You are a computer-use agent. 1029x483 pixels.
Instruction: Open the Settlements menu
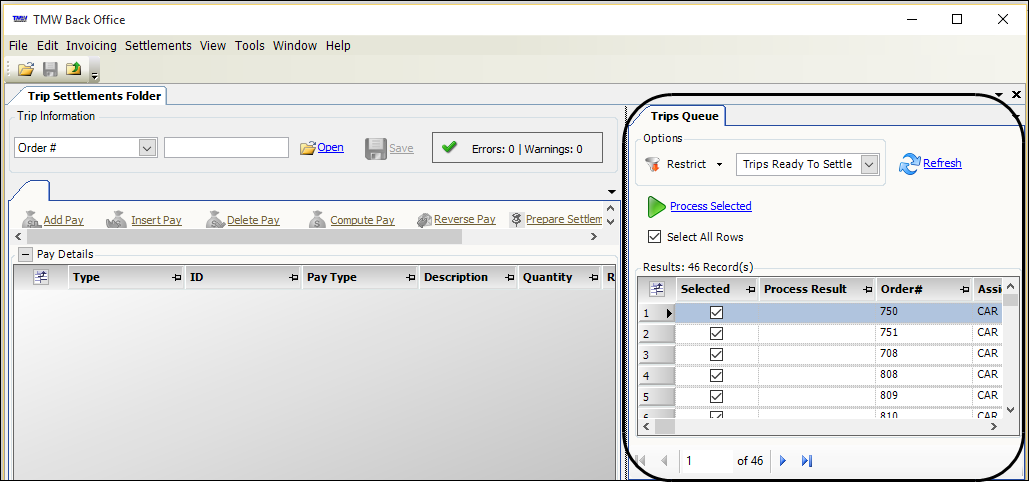click(158, 45)
